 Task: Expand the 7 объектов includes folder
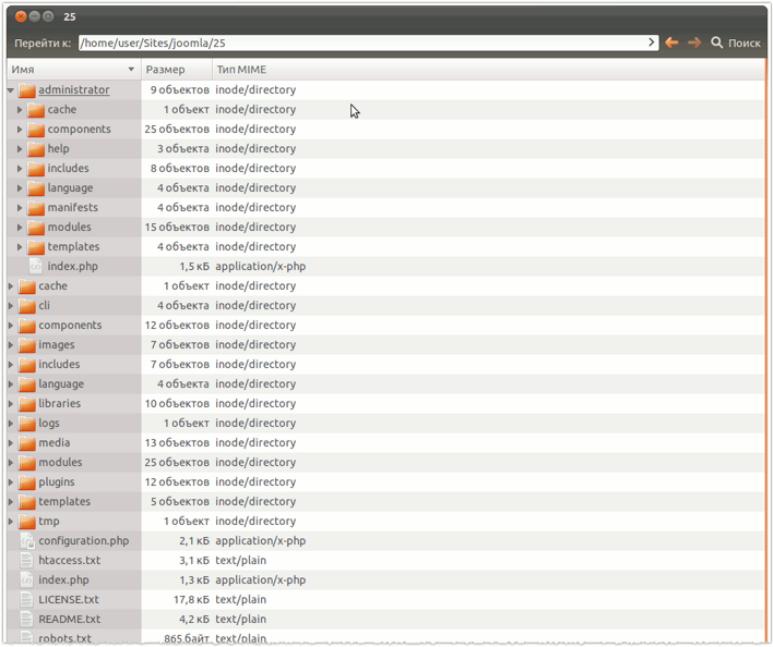10,364
